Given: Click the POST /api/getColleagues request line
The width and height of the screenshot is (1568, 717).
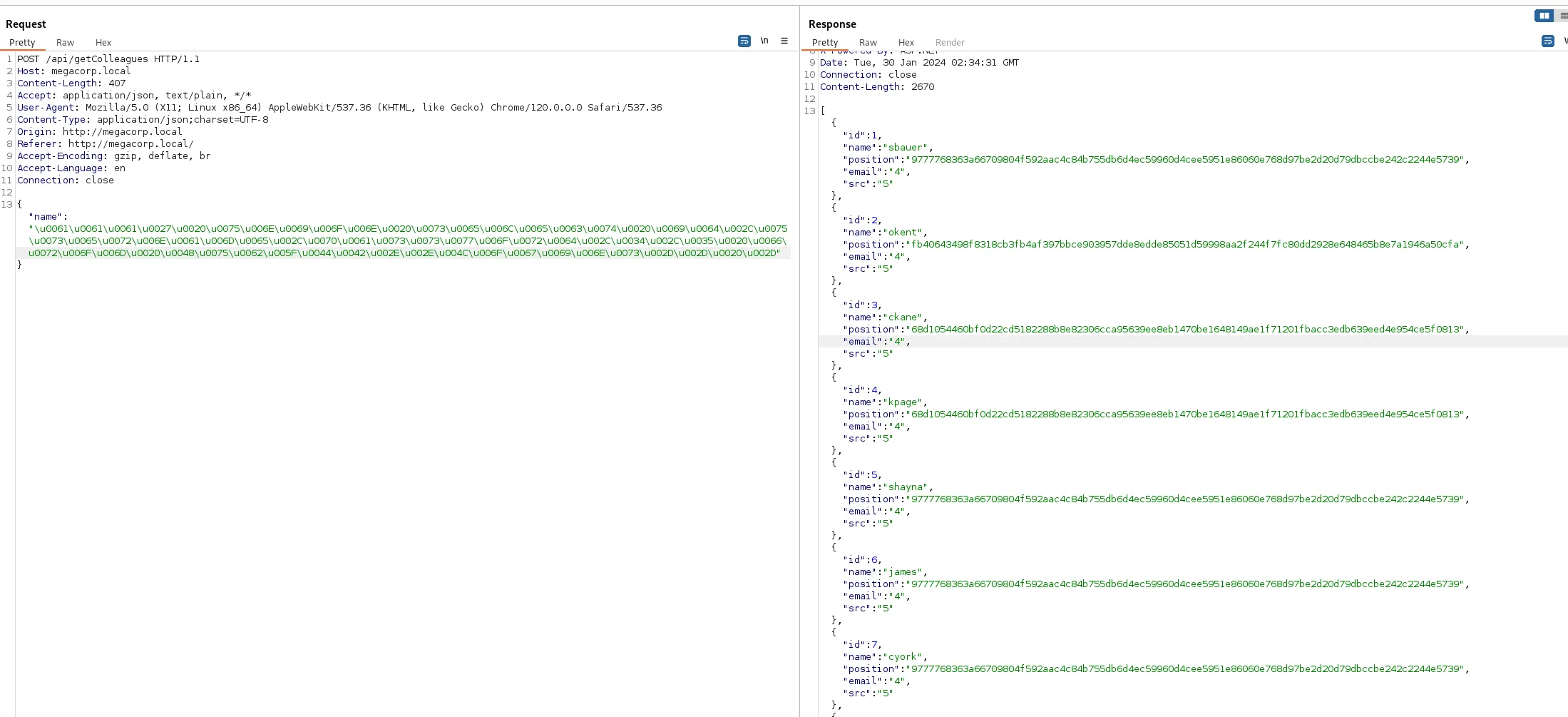Looking at the screenshot, I should (x=108, y=59).
